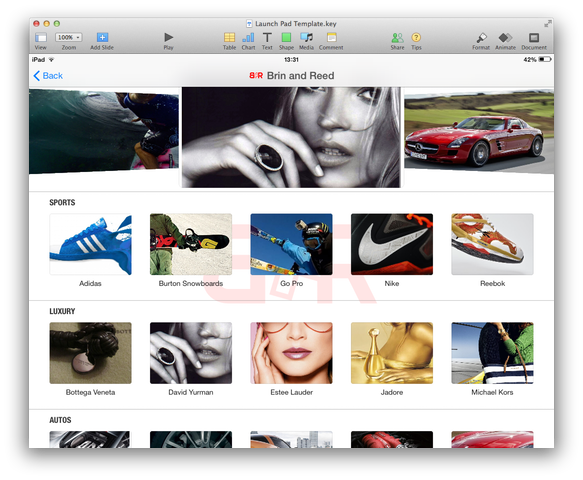Enter full screen with the corner arrows
583x480 pixels.
548,23
